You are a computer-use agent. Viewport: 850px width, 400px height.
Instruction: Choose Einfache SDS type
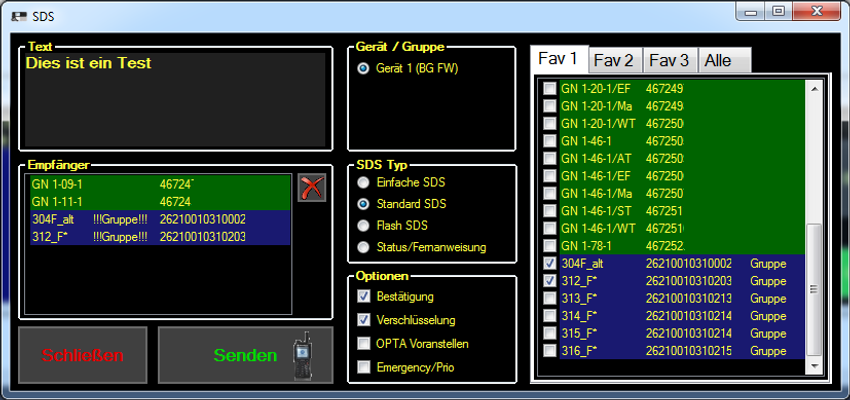(364, 183)
